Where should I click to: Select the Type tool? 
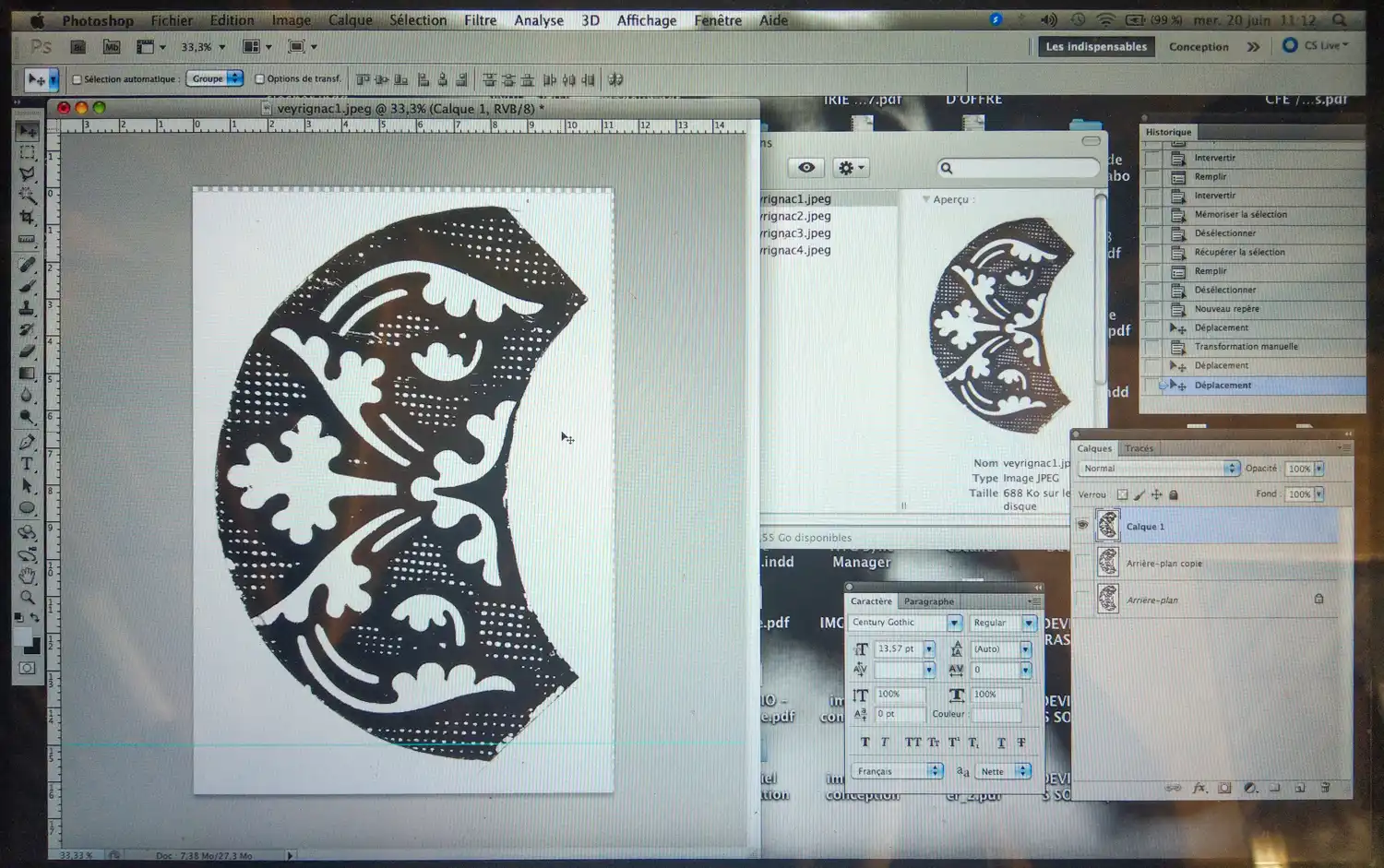coord(28,464)
